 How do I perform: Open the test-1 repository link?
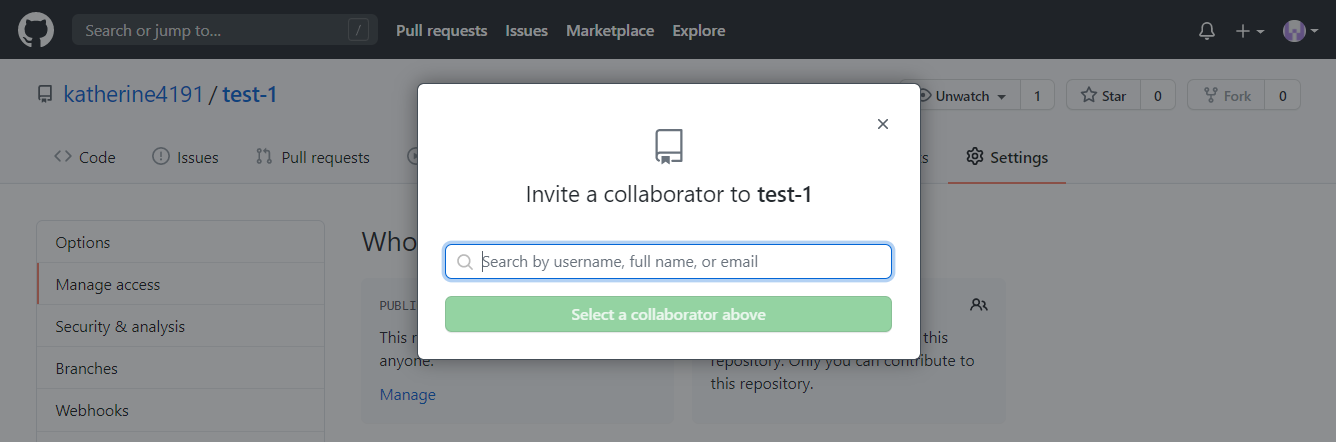(x=250, y=95)
